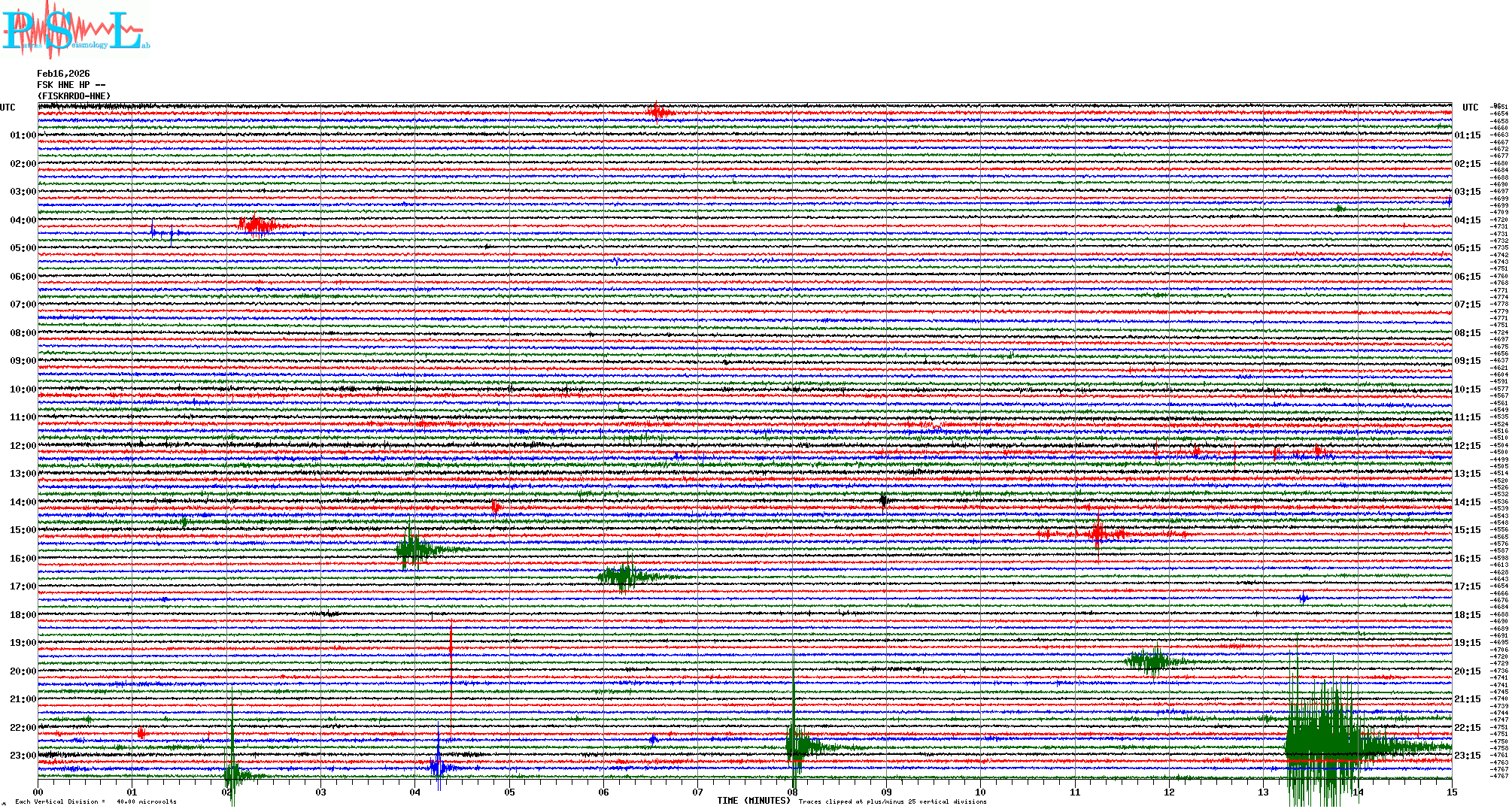Screen dimensions: 1512x812
Task: Click the Traces clipped footnote text
Action: click(x=892, y=801)
